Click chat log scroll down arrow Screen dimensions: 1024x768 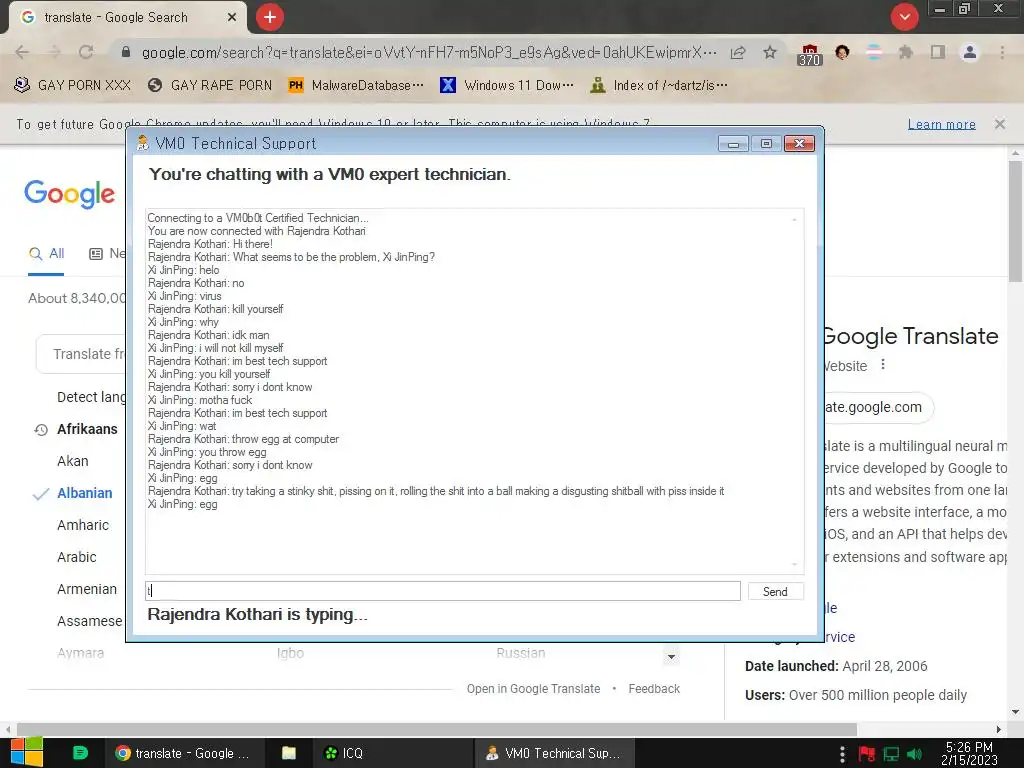(794, 564)
